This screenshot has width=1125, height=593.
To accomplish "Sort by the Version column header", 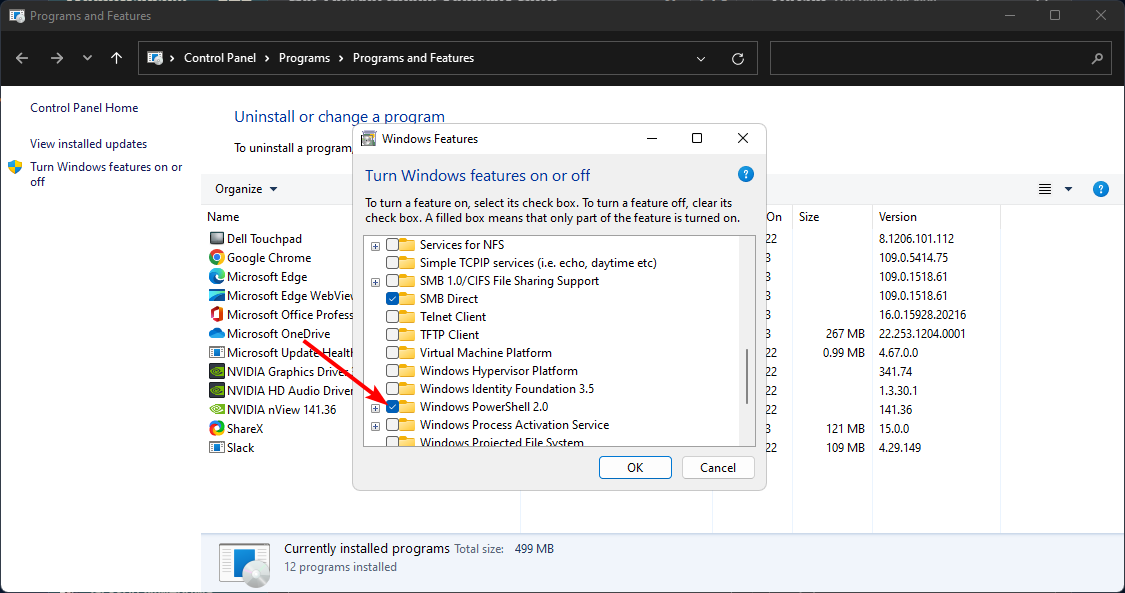I will pyautogui.click(x=898, y=217).
